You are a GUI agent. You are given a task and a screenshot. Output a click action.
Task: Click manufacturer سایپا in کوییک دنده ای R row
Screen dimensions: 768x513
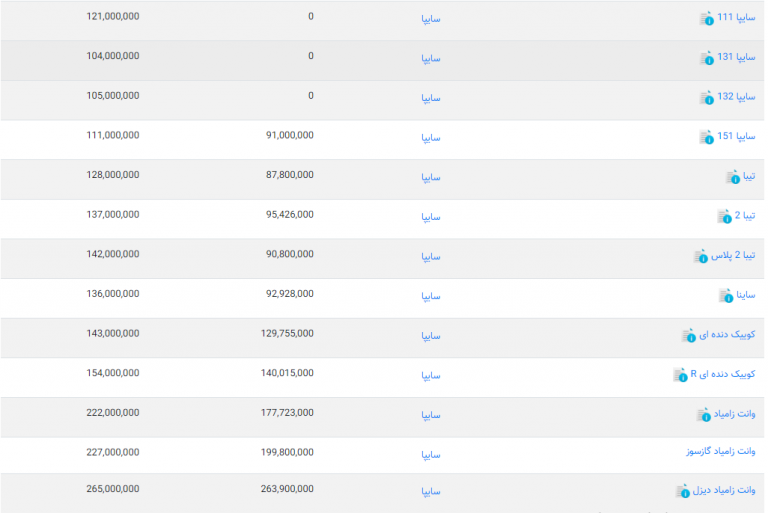coord(431,376)
